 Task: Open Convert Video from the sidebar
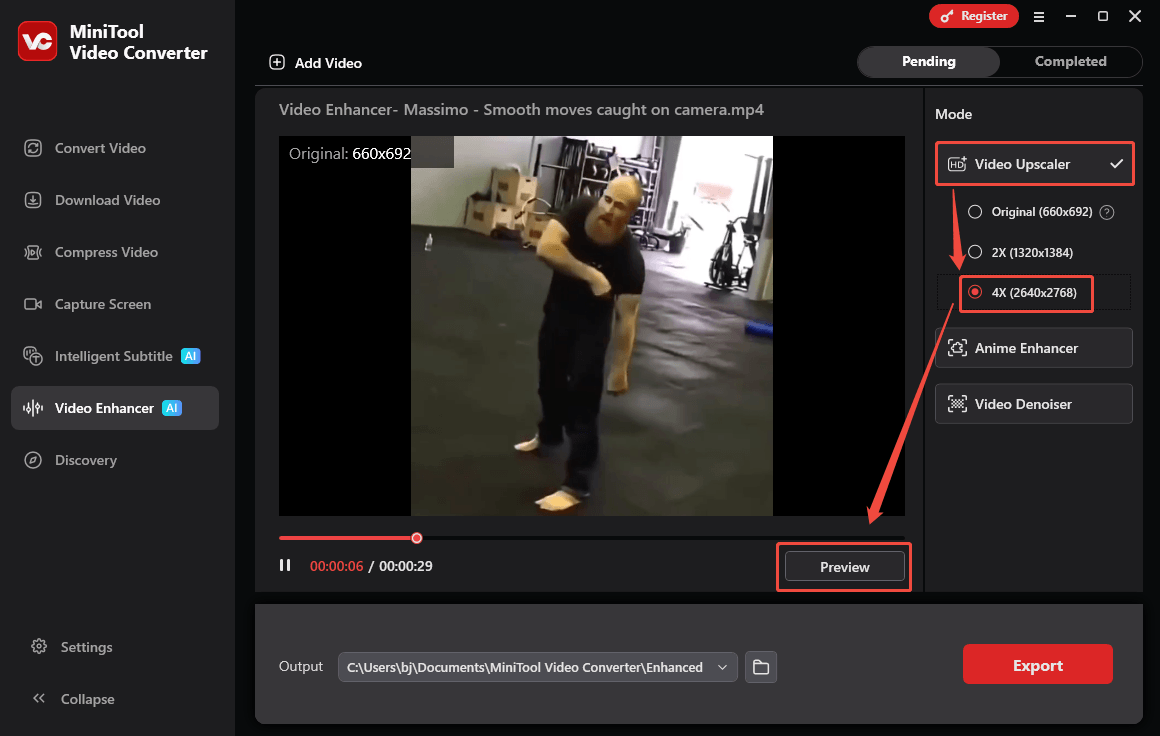pyautogui.click(x=115, y=148)
